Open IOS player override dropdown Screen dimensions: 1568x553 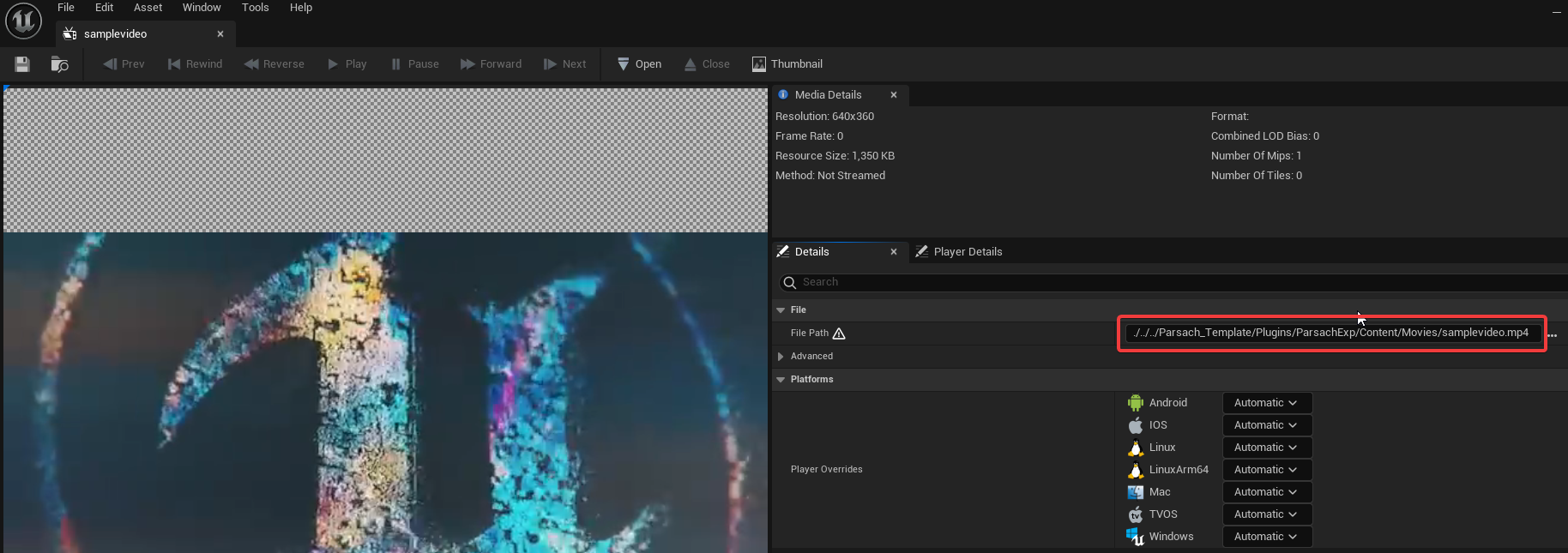[1267, 425]
